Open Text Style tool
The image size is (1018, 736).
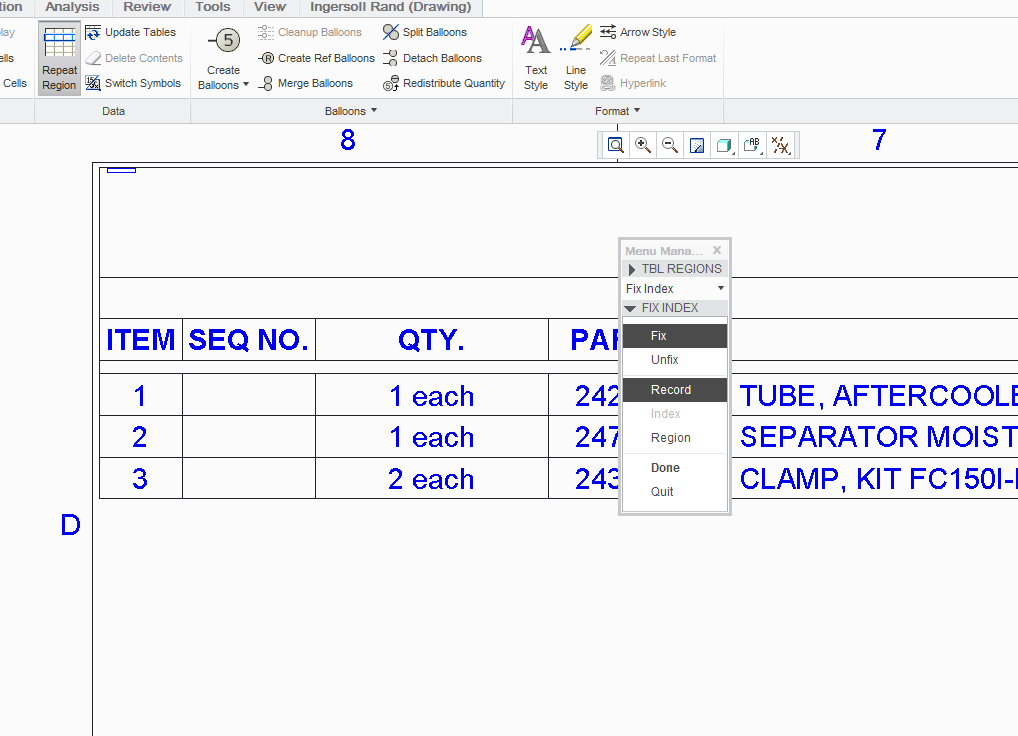tap(536, 57)
